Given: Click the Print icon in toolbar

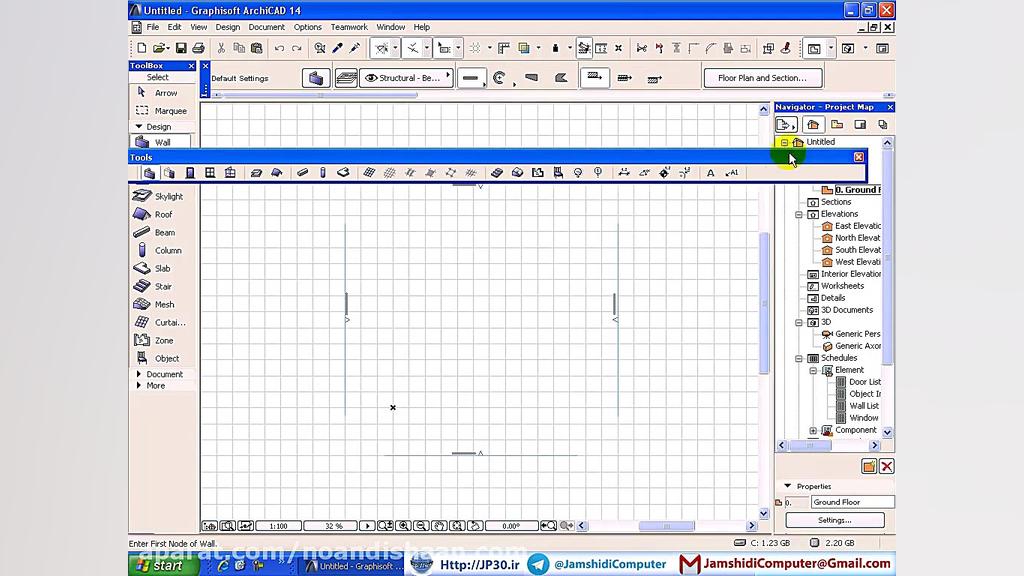Looking at the screenshot, I should pos(199,48).
